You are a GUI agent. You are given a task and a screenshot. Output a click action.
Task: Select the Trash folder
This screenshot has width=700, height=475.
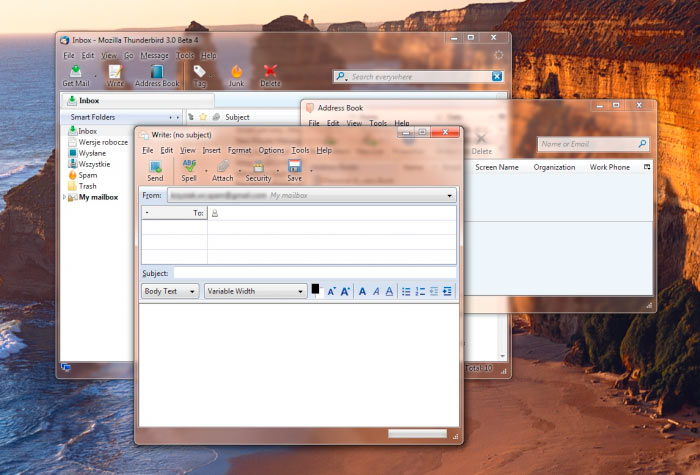[x=88, y=186]
